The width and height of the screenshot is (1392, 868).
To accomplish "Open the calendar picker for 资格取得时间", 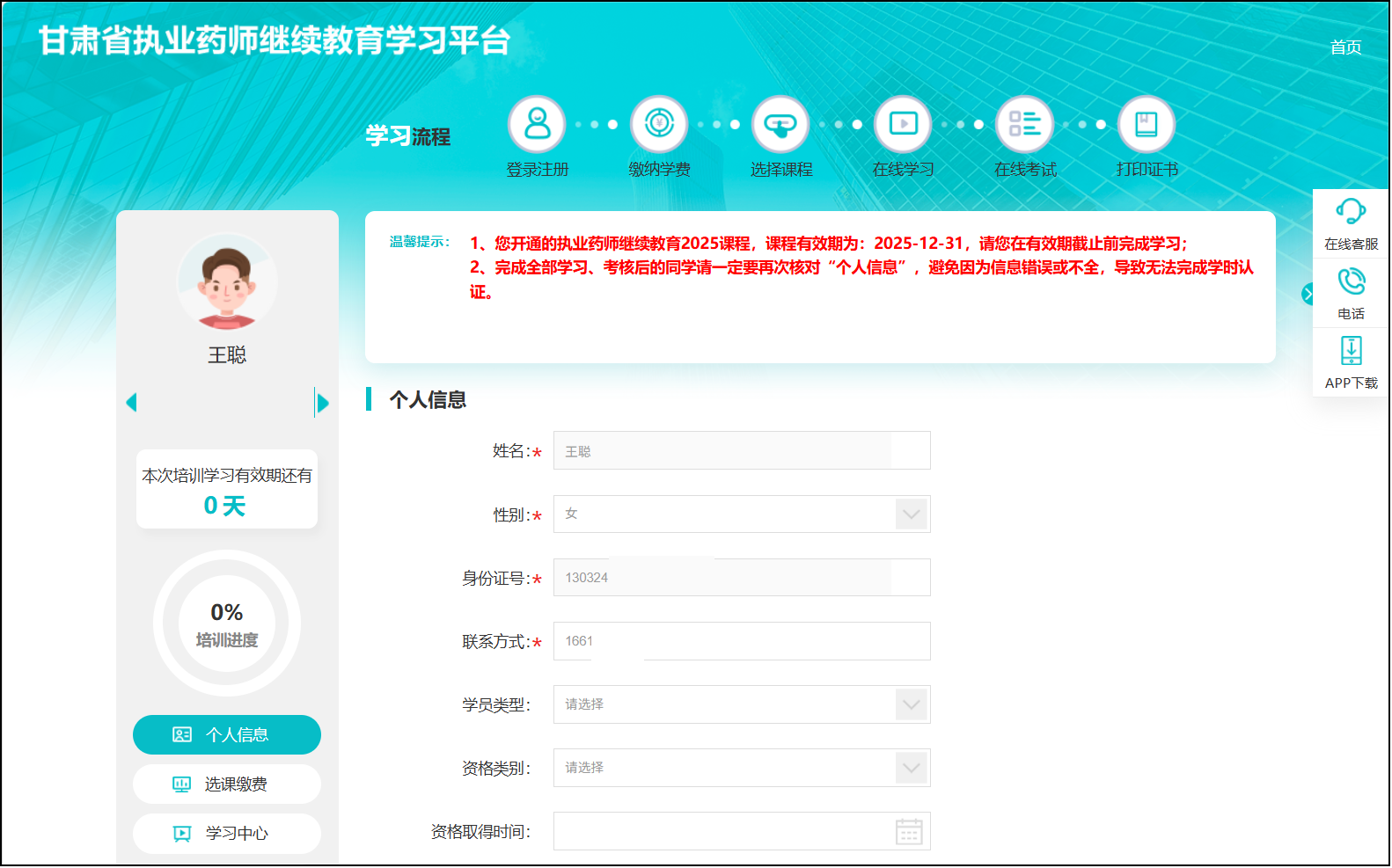I will 909,831.
